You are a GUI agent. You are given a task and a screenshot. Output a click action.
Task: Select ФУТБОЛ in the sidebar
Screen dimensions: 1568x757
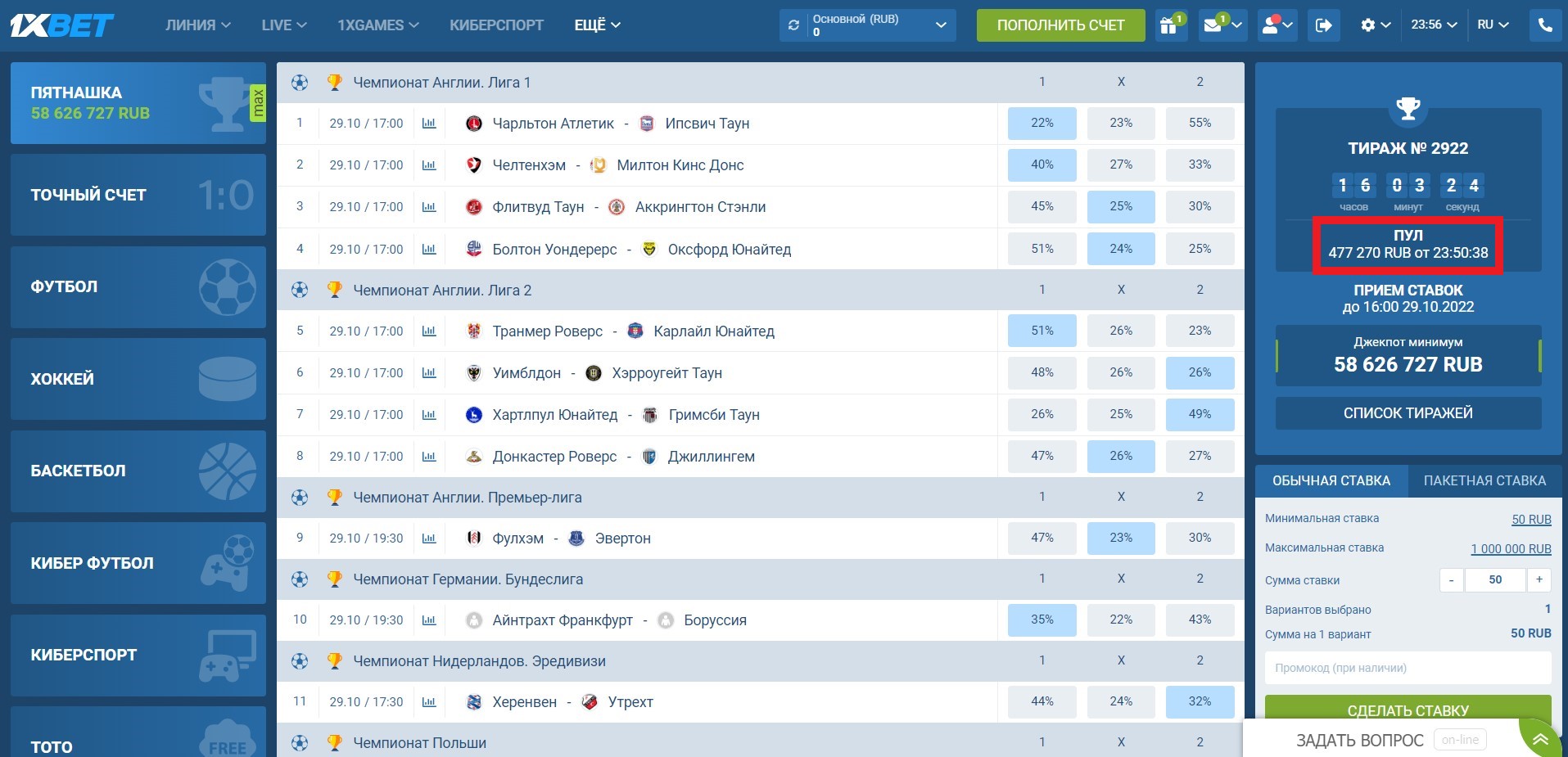pos(138,287)
